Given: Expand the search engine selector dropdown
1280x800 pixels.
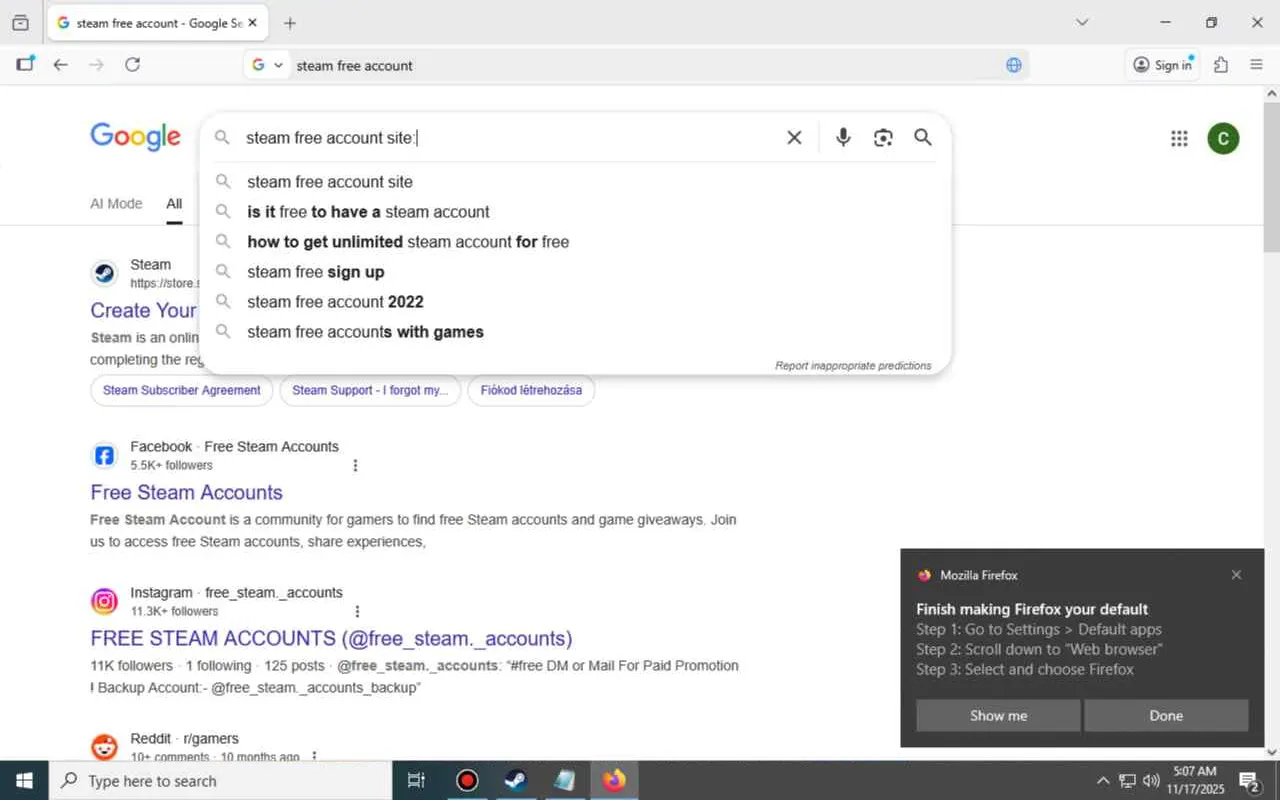Looking at the screenshot, I should click(x=268, y=65).
